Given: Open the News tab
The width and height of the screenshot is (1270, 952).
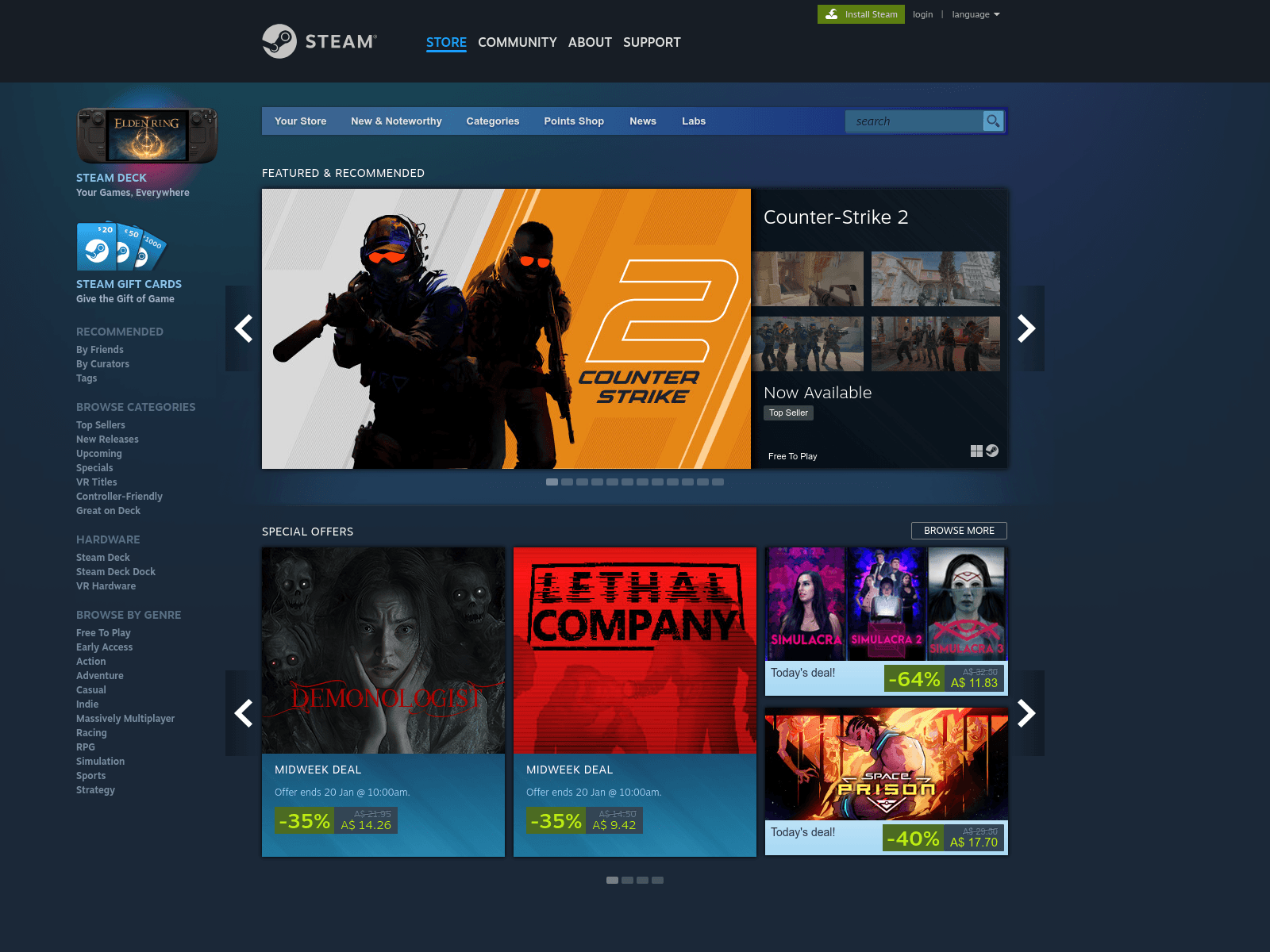Looking at the screenshot, I should tap(643, 121).
